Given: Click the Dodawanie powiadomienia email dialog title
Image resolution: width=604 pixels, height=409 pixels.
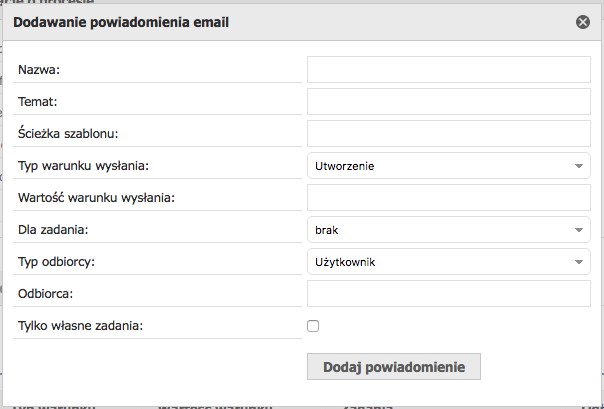Looking at the screenshot, I should pyautogui.click(x=121, y=22).
